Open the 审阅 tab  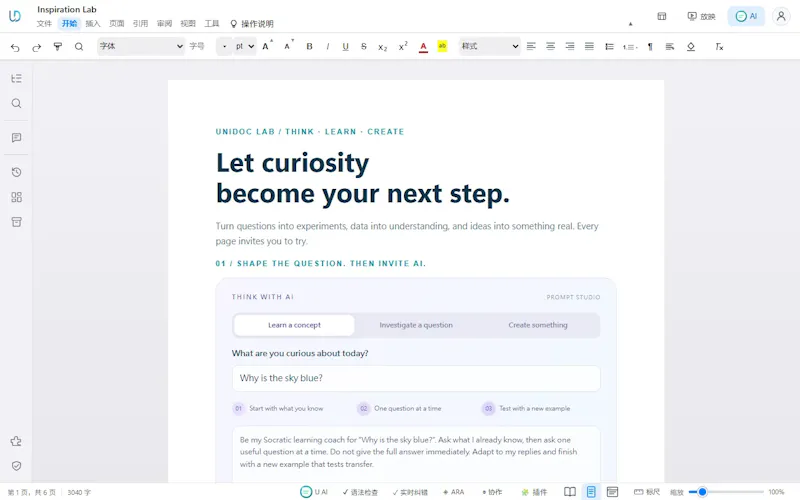164,23
